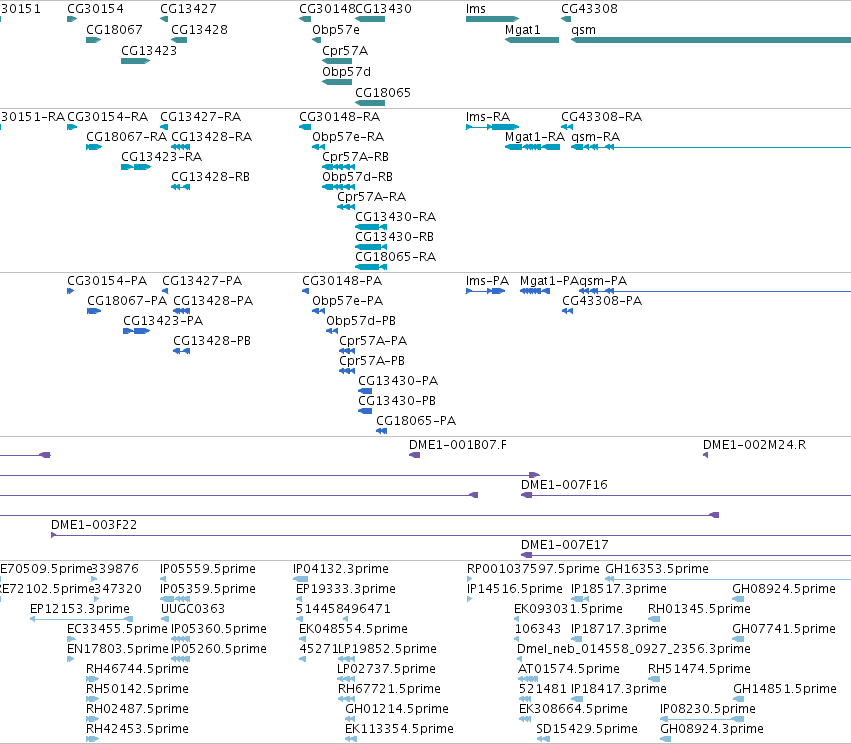Viewport: 851px width, 744px height.
Task: Open the DME1-007F16 clone feature
Action: [686, 495]
